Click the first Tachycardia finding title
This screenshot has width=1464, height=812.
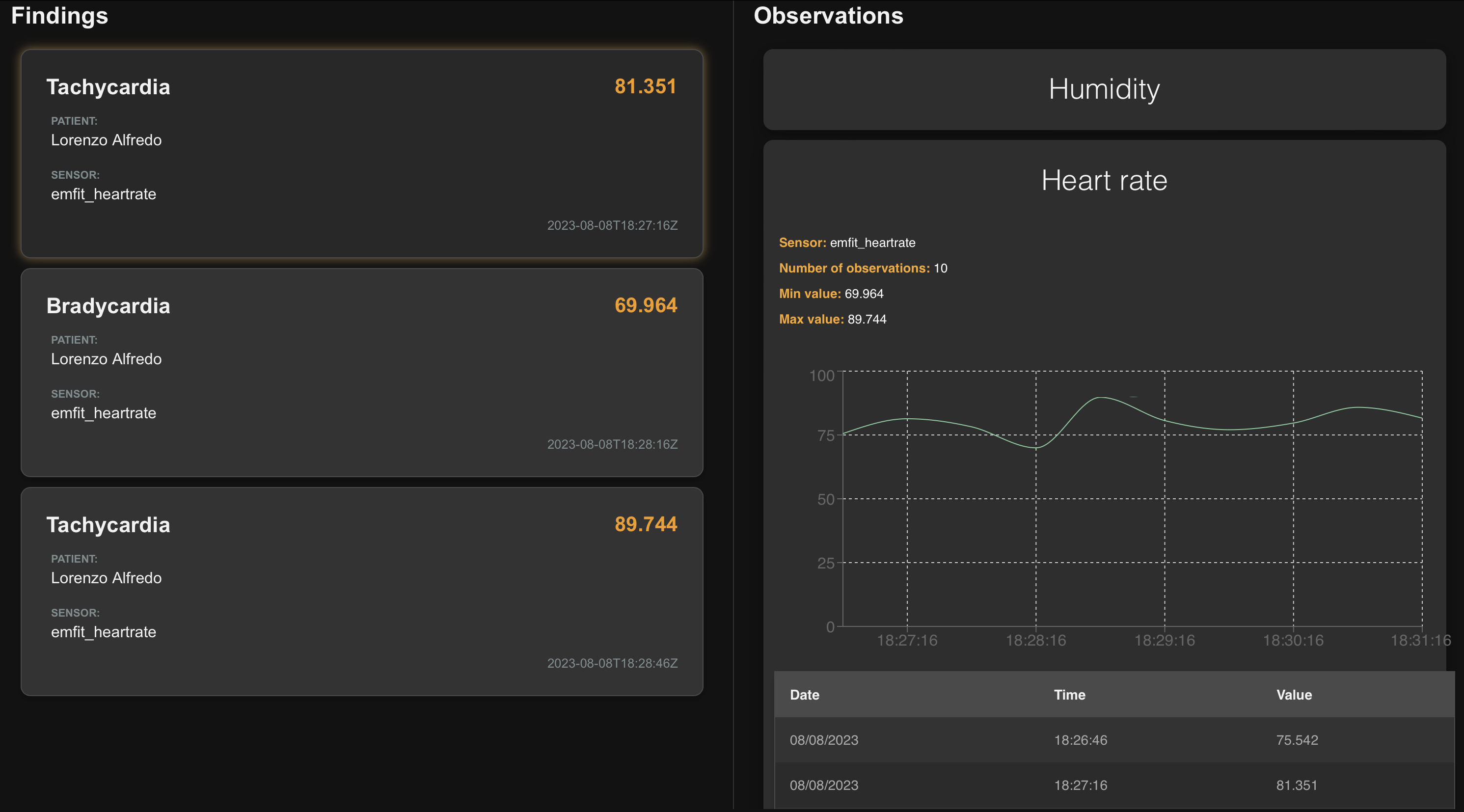(x=108, y=87)
